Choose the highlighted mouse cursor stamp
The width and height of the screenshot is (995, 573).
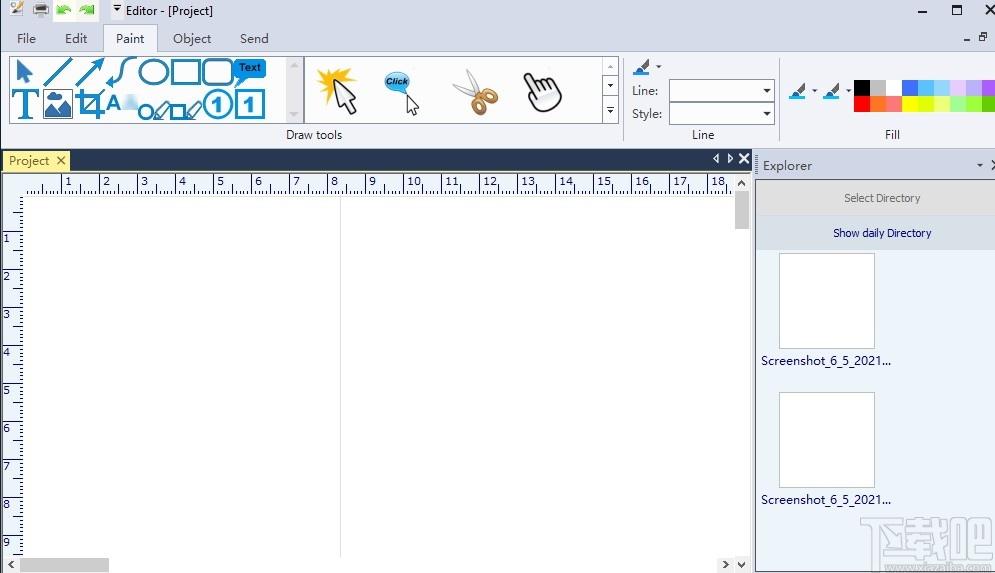[x=337, y=91]
